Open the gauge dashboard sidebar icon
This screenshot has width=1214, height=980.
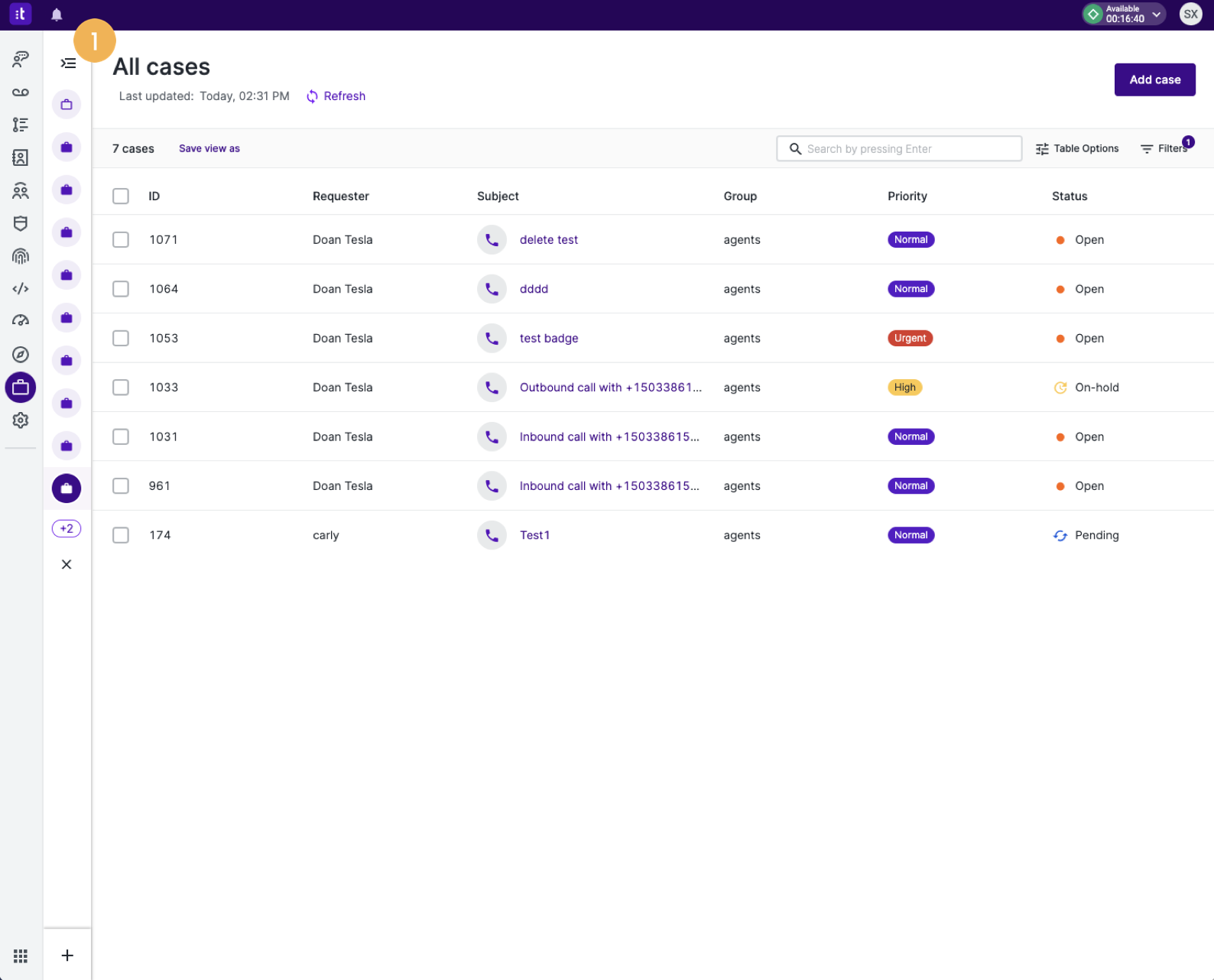coord(21,321)
